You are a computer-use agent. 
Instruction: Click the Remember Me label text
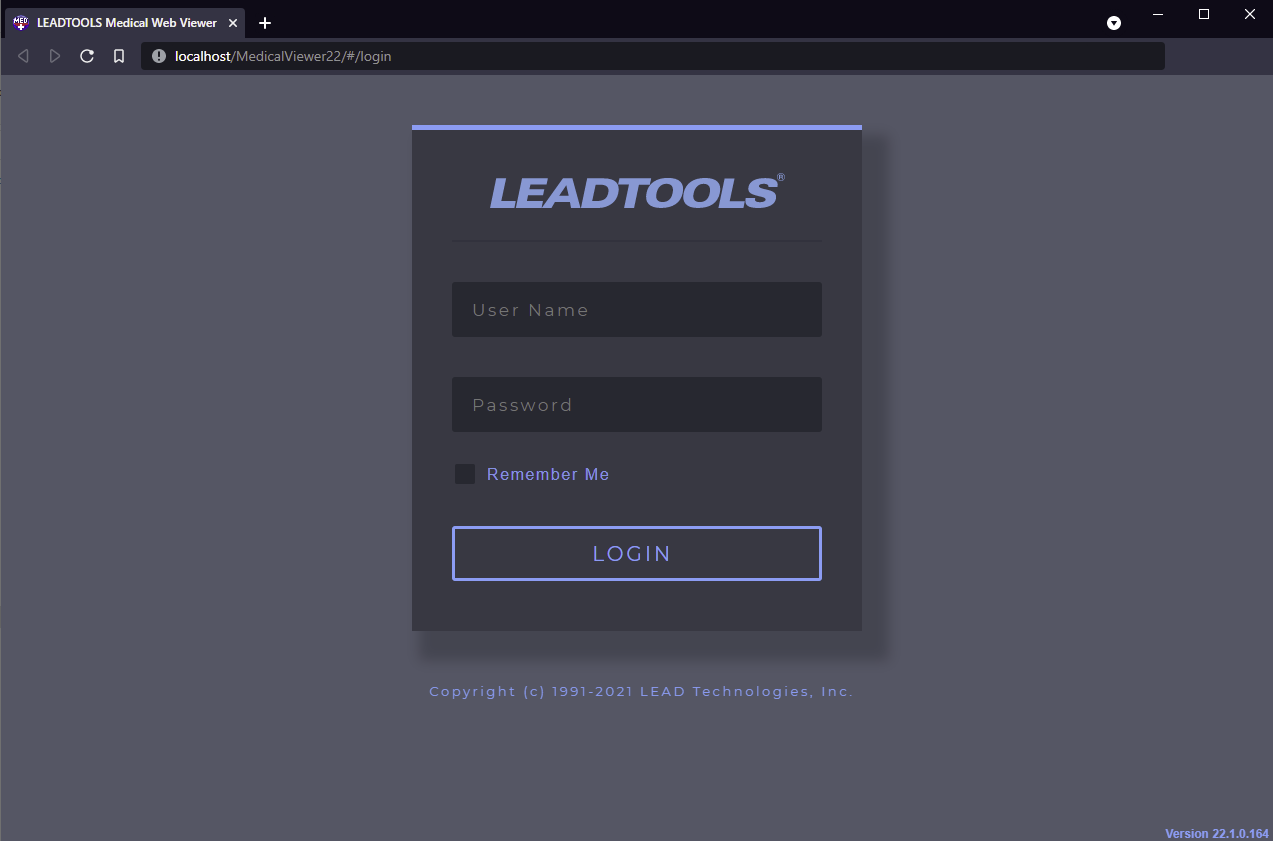[548, 474]
